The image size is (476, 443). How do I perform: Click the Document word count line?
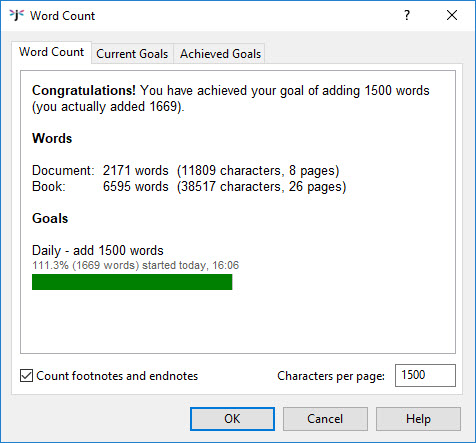pos(186,170)
